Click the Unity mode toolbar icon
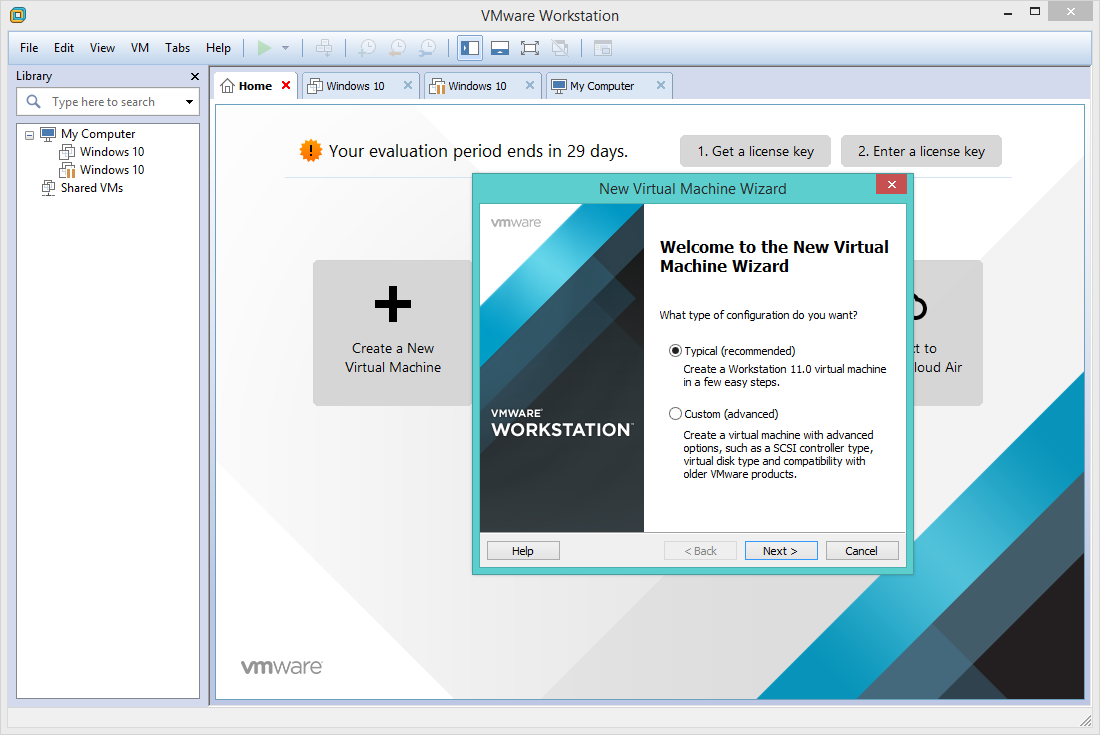 [560, 48]
